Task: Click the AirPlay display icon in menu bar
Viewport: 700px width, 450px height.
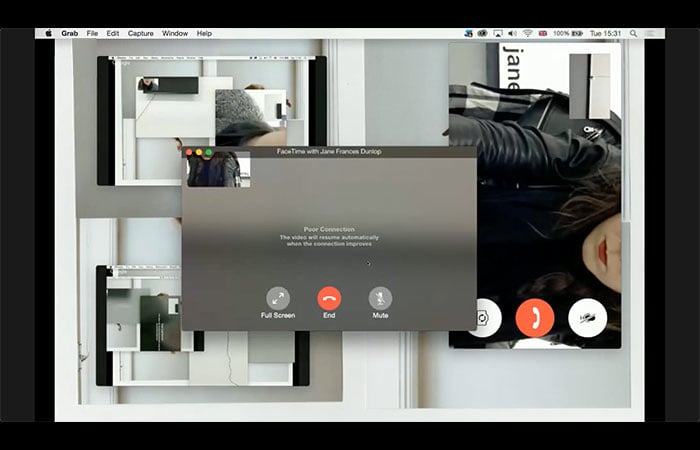Action: [498, 33]
